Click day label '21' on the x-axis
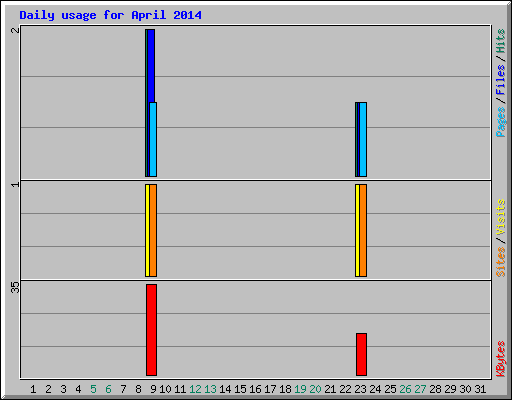 tap(330, 389)
